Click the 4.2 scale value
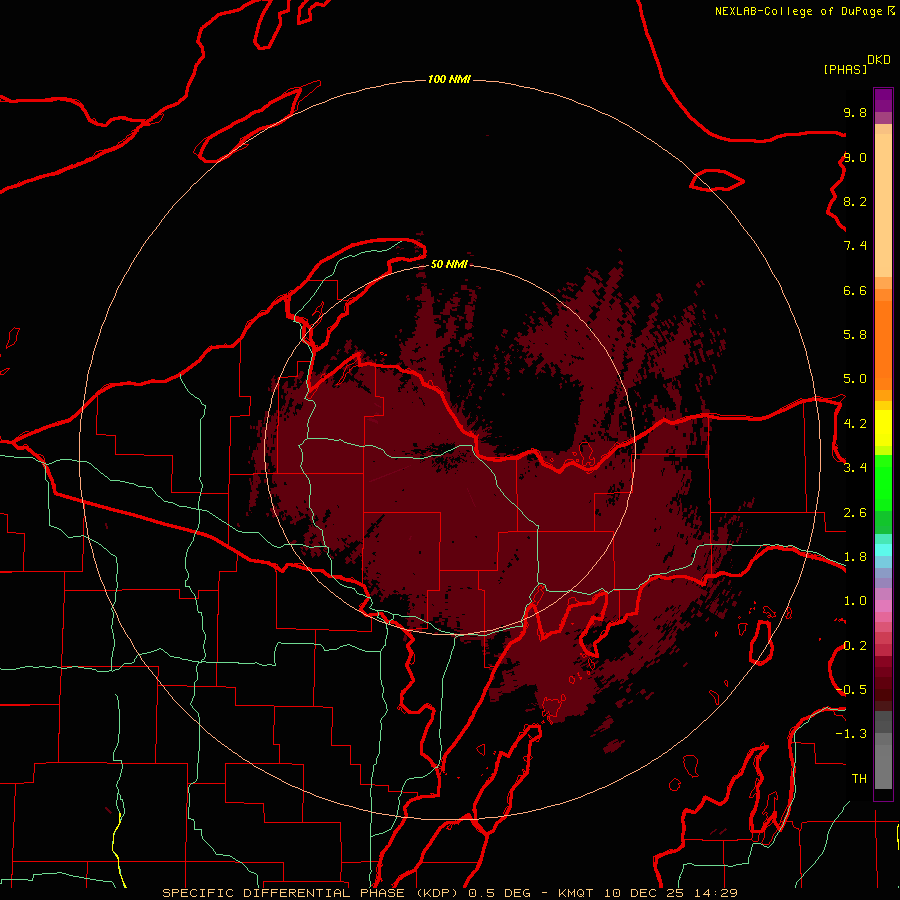Screen dimensions: 900x900 855,424
